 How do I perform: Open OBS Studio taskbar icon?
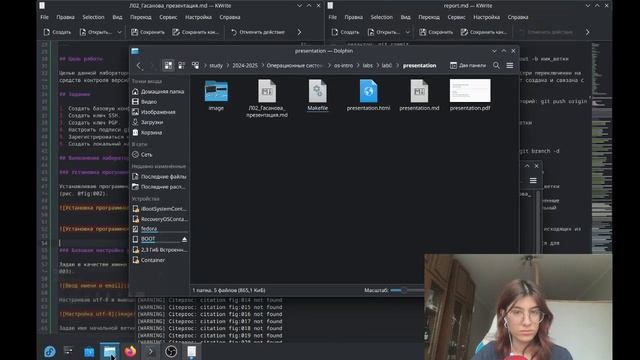tap(171, 351)
